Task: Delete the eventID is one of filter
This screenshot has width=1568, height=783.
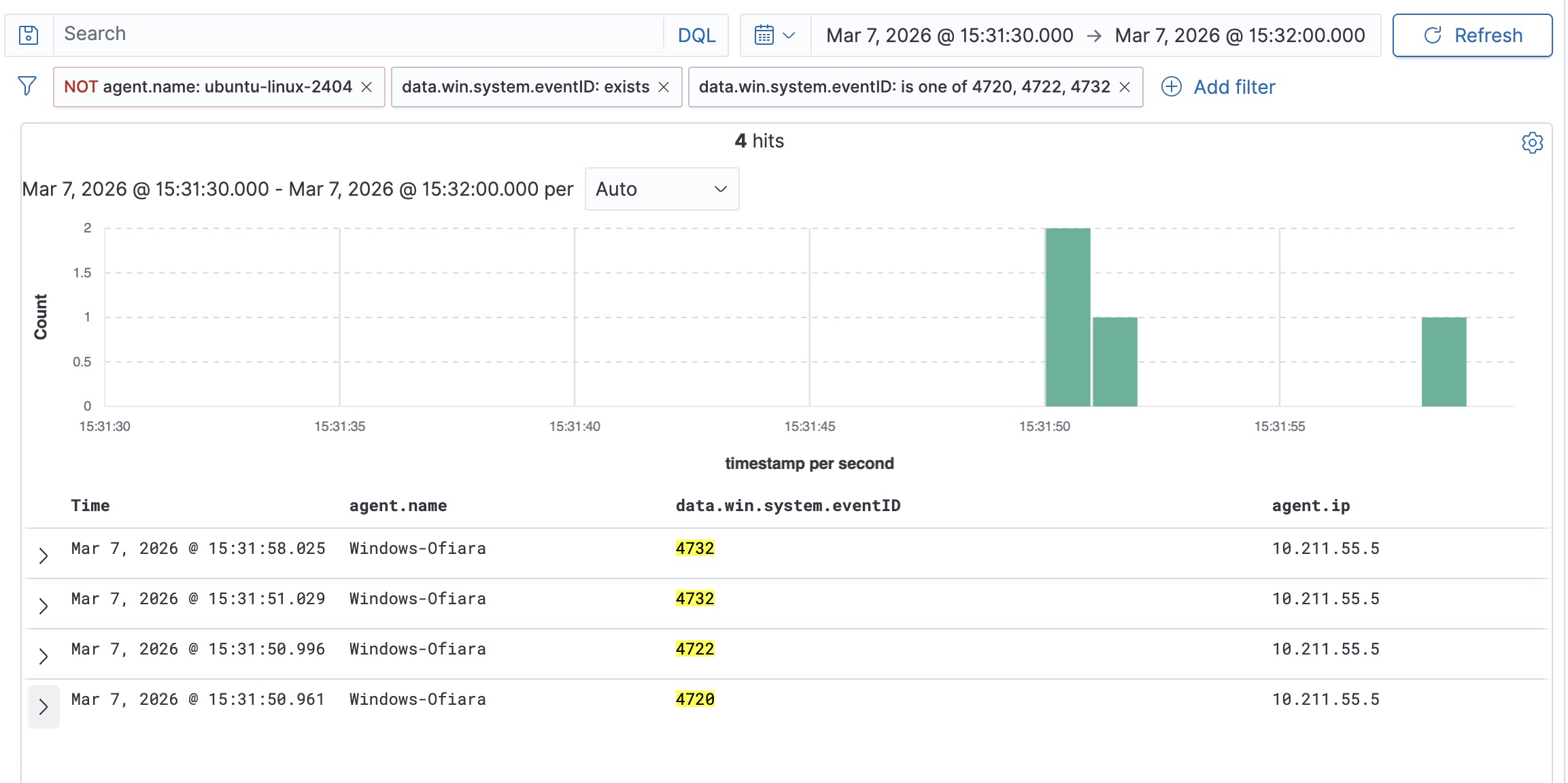Action: point(1125,87)
